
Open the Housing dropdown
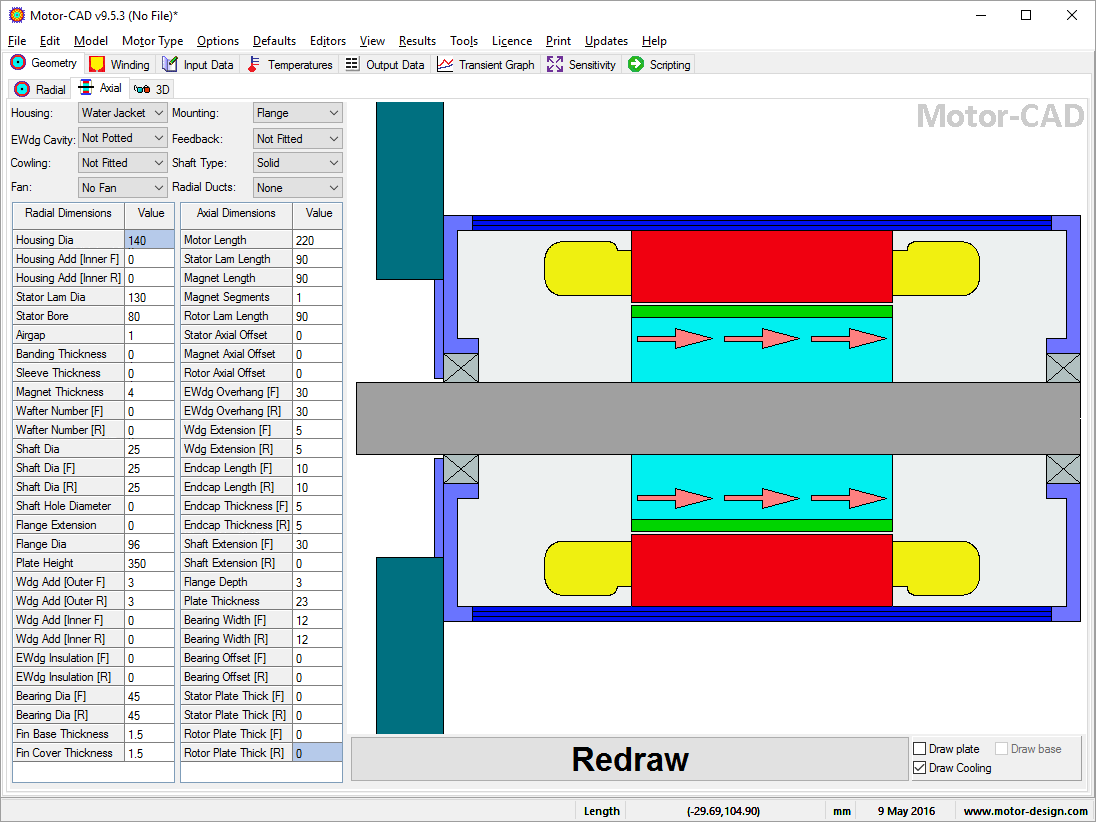tap(122, 113)
